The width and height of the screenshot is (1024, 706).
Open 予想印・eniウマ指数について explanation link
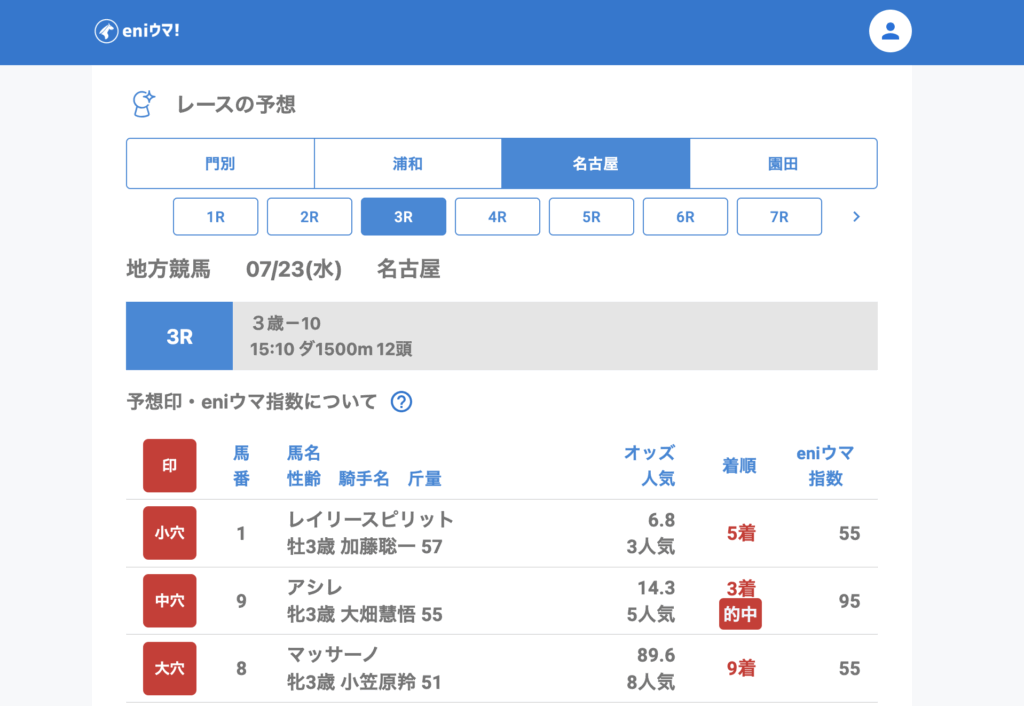[252, 402]
